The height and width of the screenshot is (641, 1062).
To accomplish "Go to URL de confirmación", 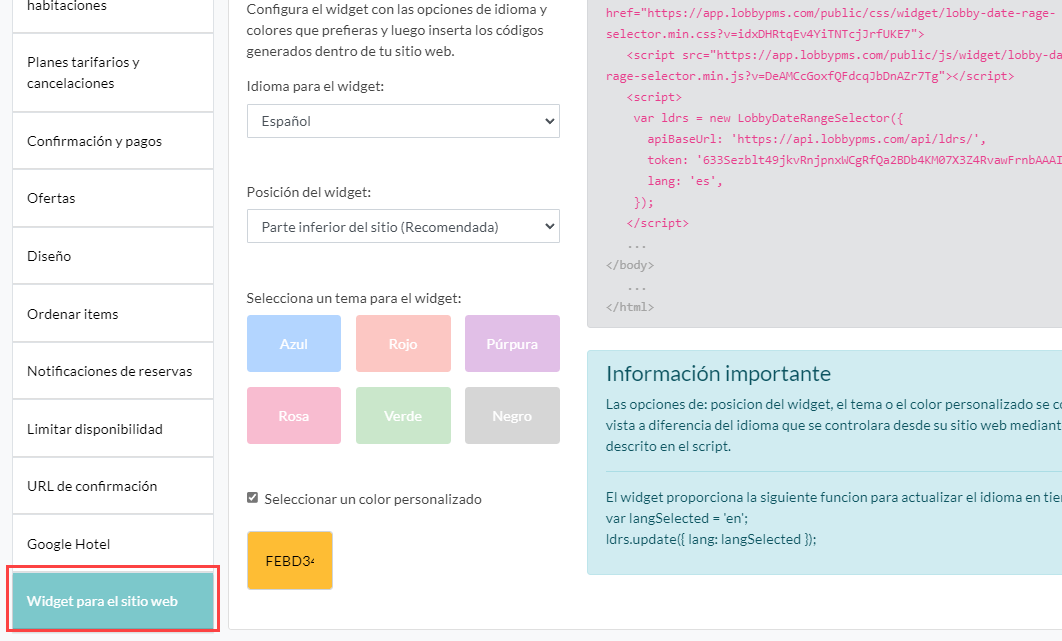I will [112, 486].
